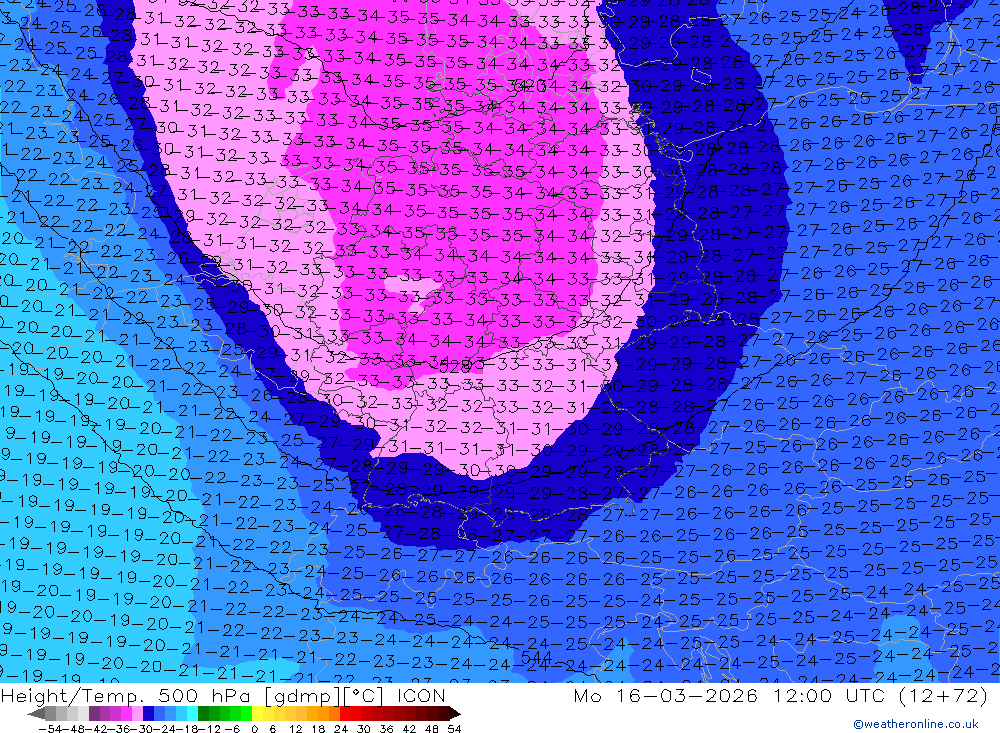This screenshot has width=1000, height=733.
Task: Click the ICON model name in the title
Action: point(421,695)
